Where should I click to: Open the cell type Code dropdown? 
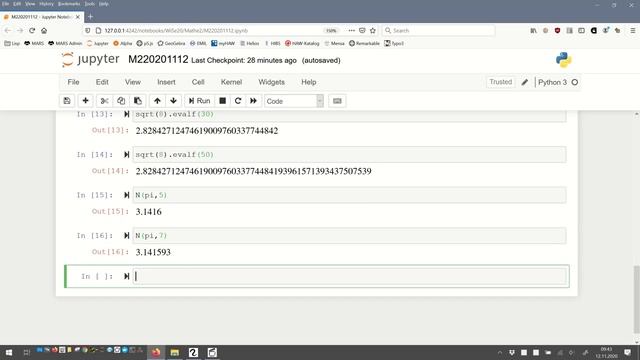pyautogui.click(x=294, y=101)
